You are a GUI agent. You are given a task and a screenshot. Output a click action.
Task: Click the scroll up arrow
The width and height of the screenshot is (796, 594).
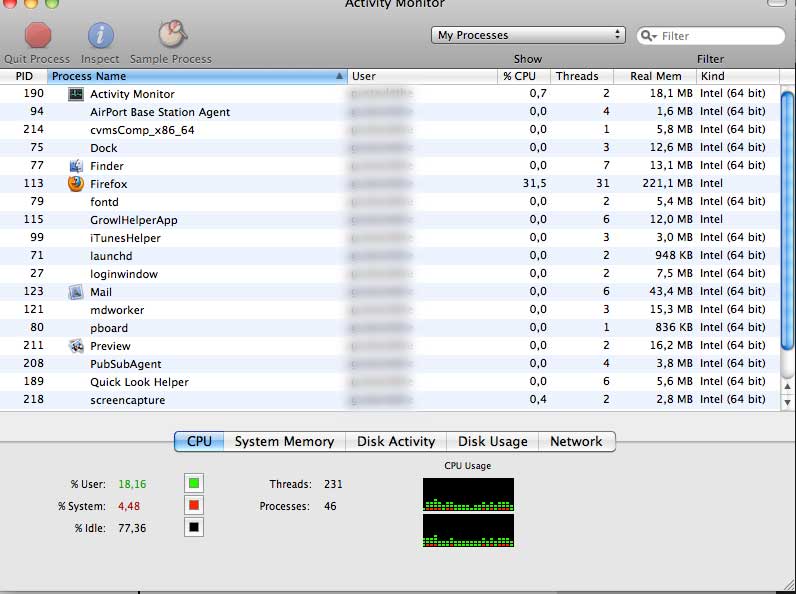[787, 386]
